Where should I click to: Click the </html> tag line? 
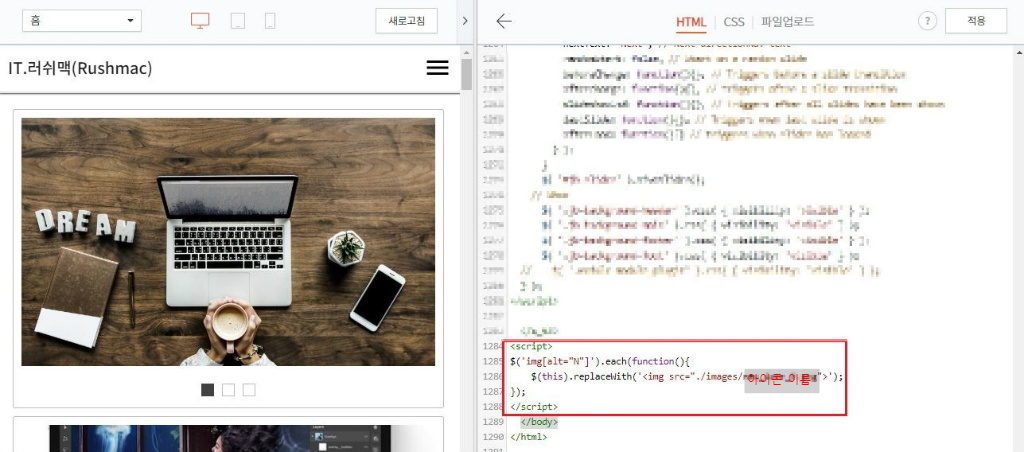click(528, 437)
